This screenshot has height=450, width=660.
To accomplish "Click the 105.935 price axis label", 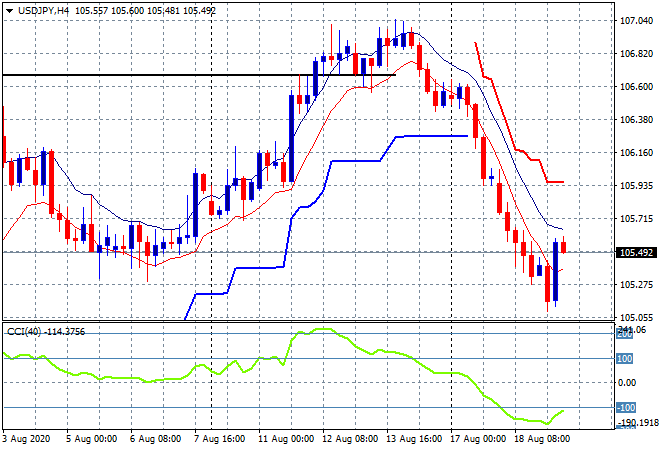I will [636, 186].
